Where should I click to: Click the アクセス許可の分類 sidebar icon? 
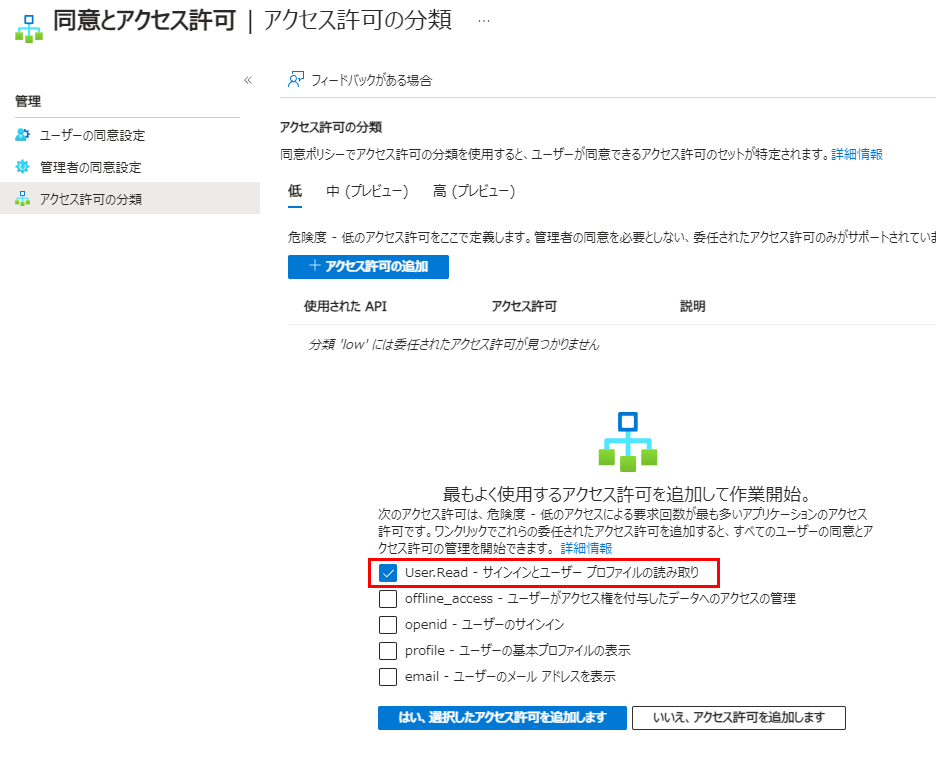click(x=23, y=198)
